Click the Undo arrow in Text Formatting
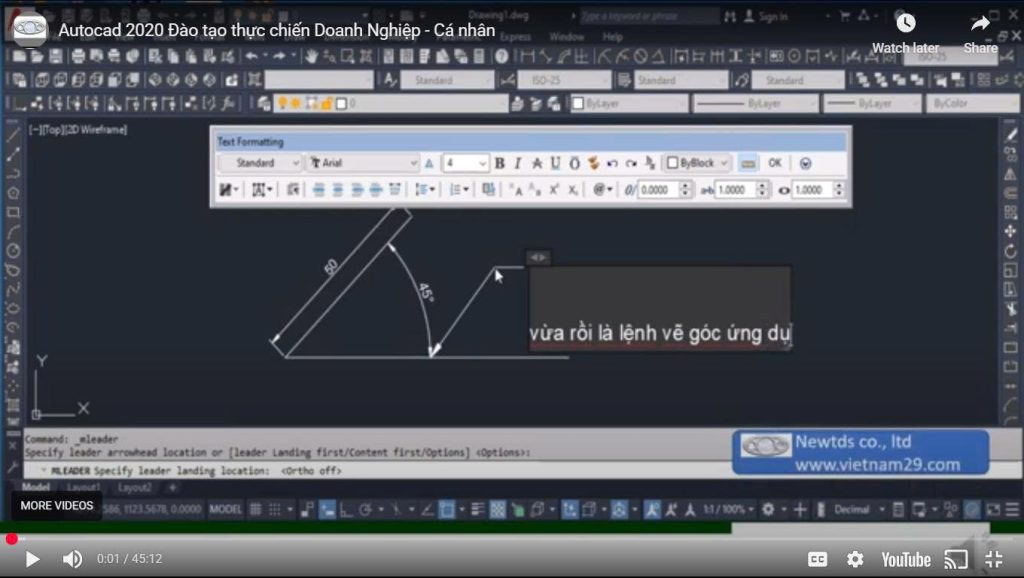Screen dimensions: 1024x578 pos(612,163)
